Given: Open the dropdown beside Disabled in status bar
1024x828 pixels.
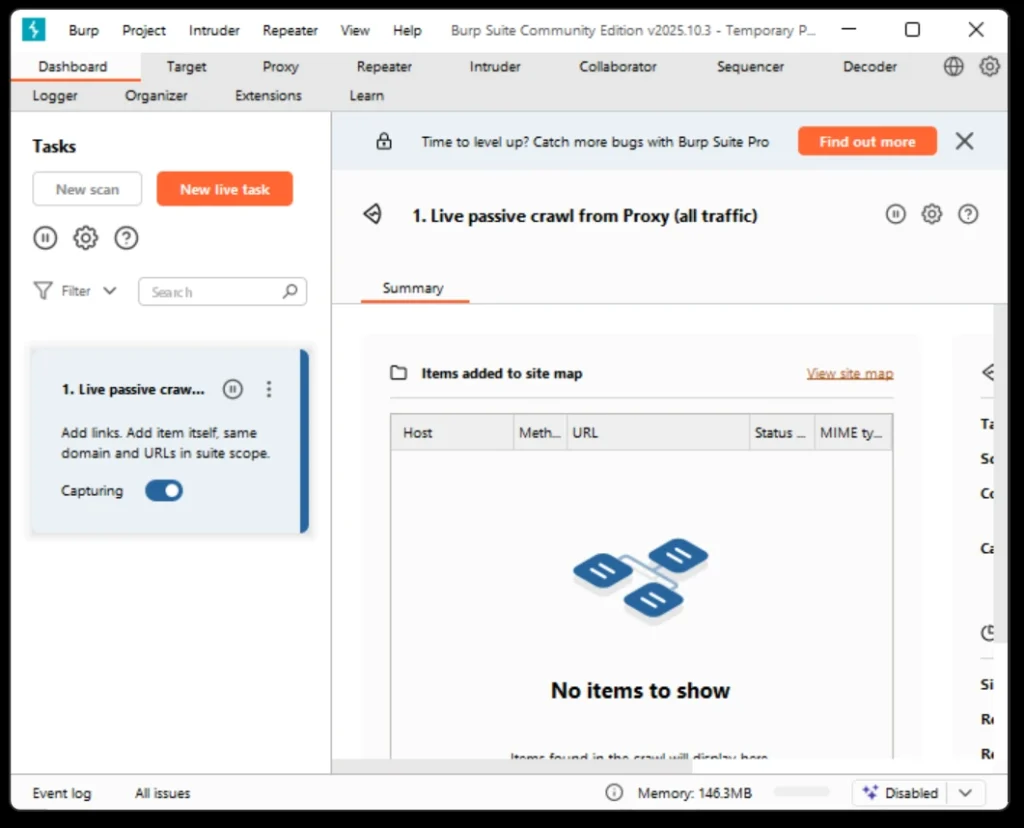Looking at the screenshot, I should 965,792.
